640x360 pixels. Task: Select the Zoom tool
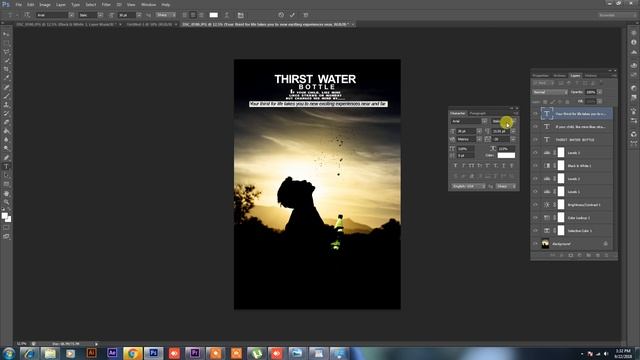6,202
